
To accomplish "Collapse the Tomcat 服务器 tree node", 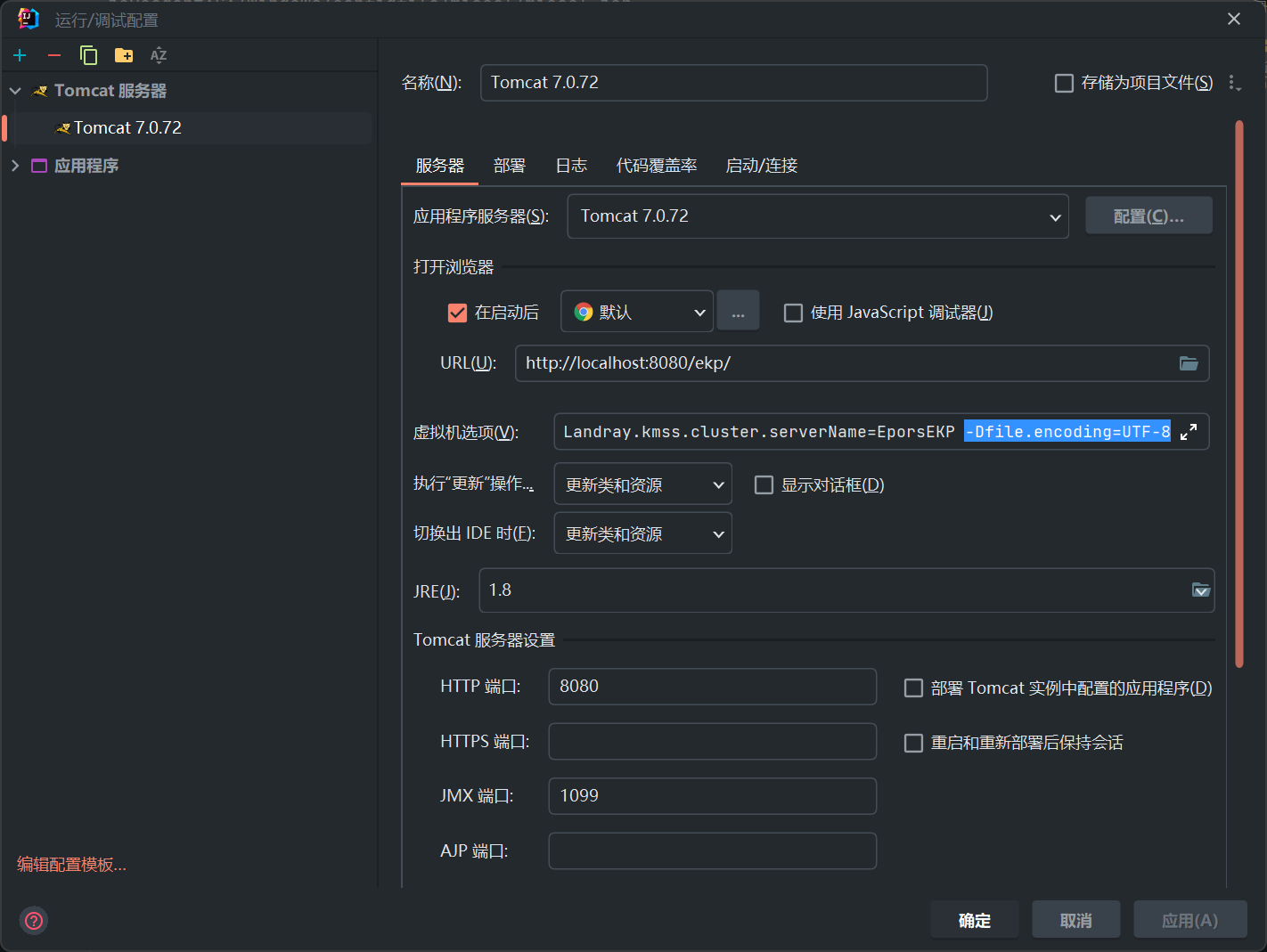I will tap(15, 91).
